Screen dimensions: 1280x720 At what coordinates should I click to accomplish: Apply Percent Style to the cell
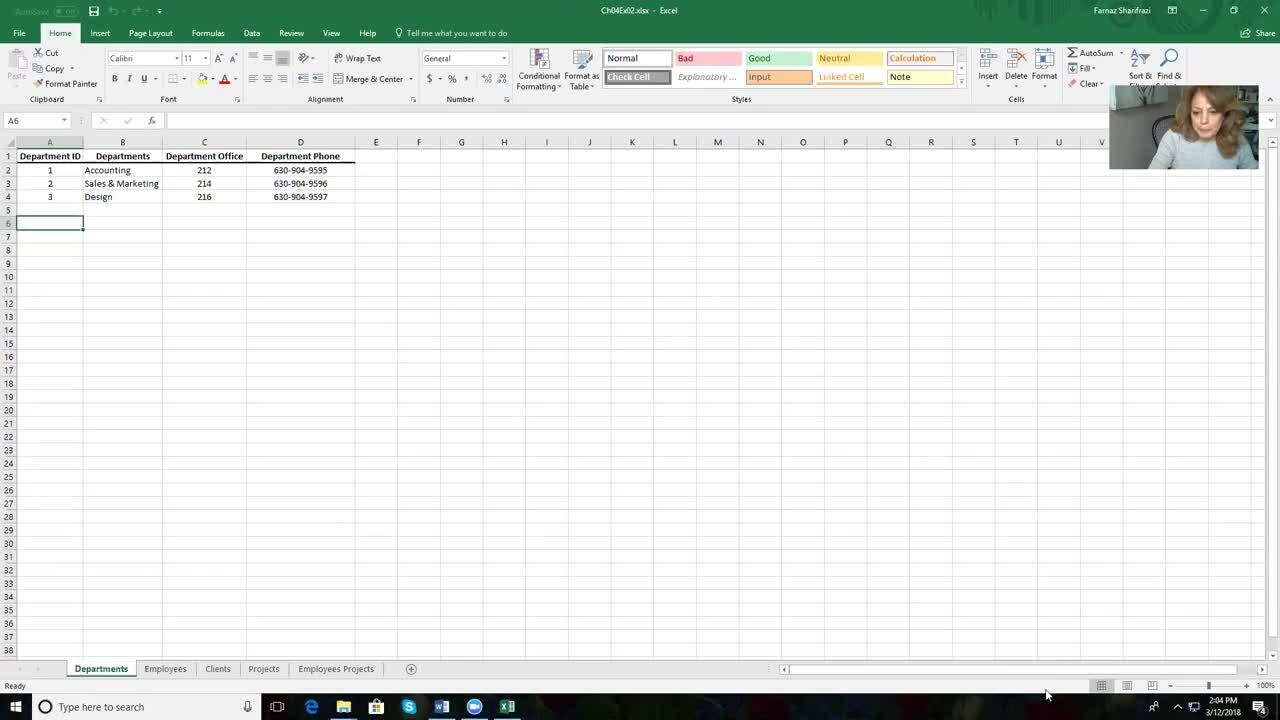(452, 79)
